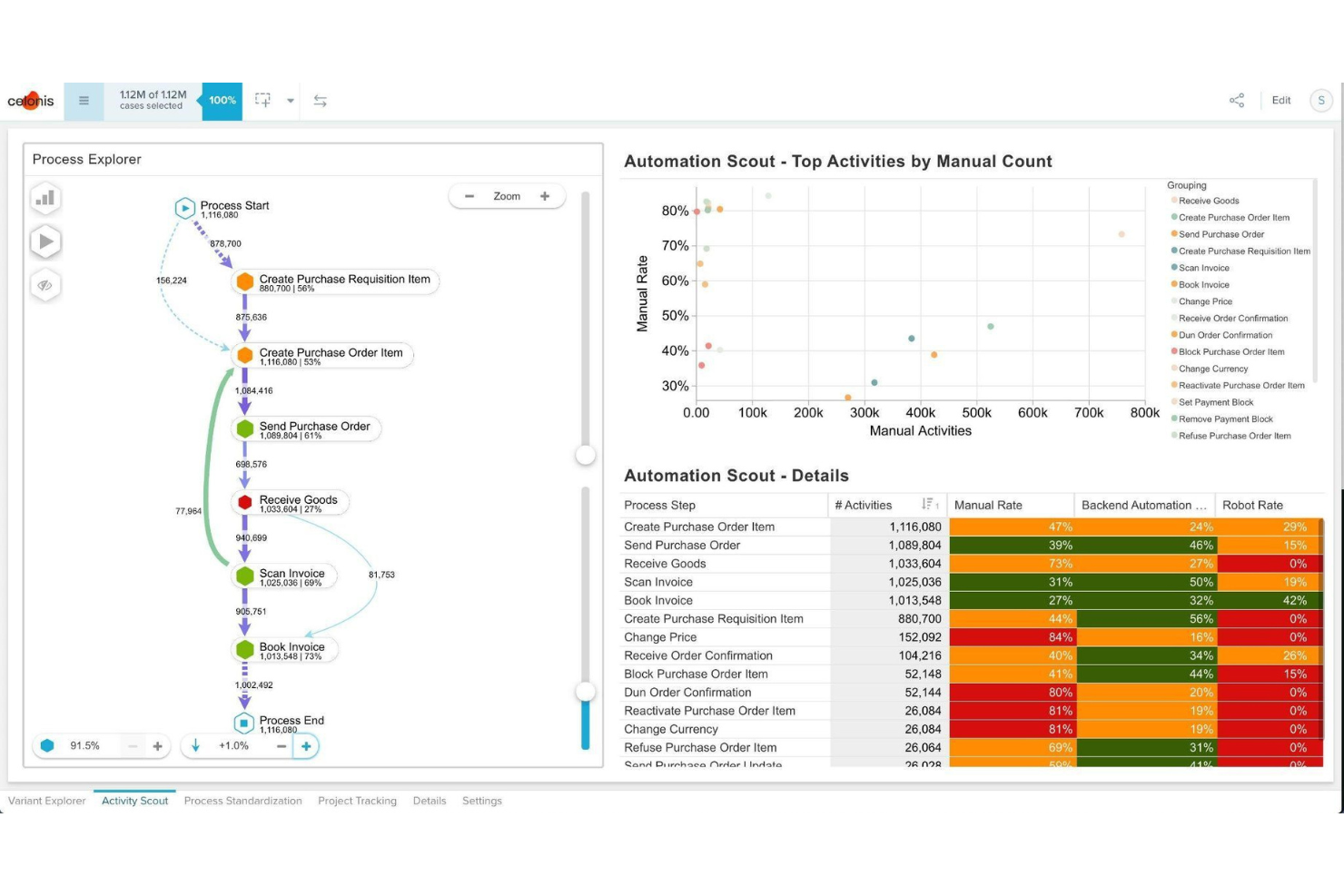
Task: Open the S user avatar
Action: [1321, 100]
